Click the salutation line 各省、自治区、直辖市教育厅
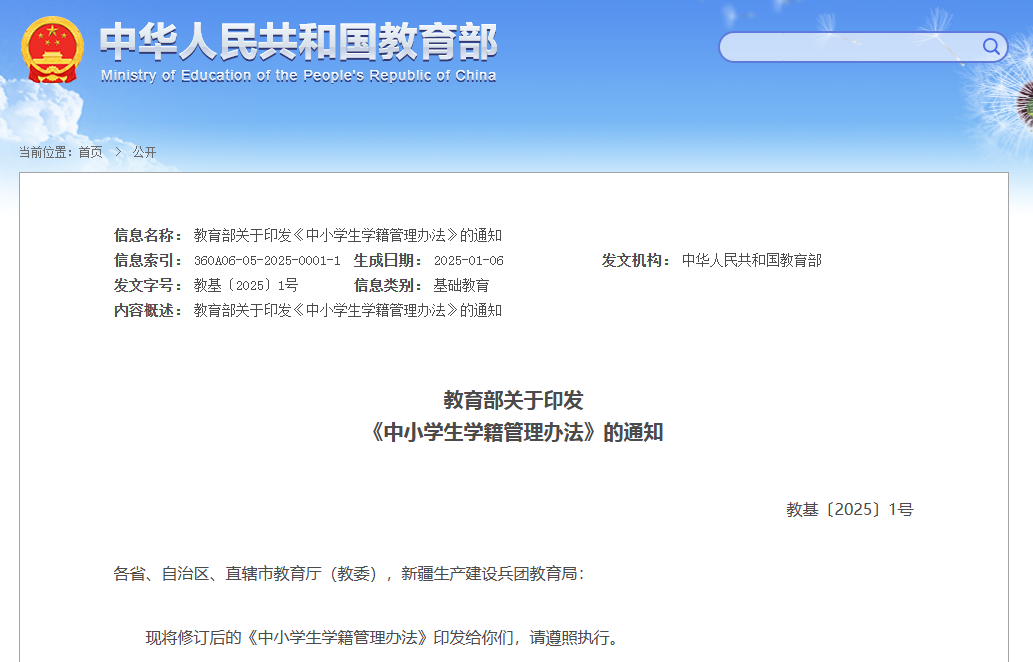 pos(349,574)
